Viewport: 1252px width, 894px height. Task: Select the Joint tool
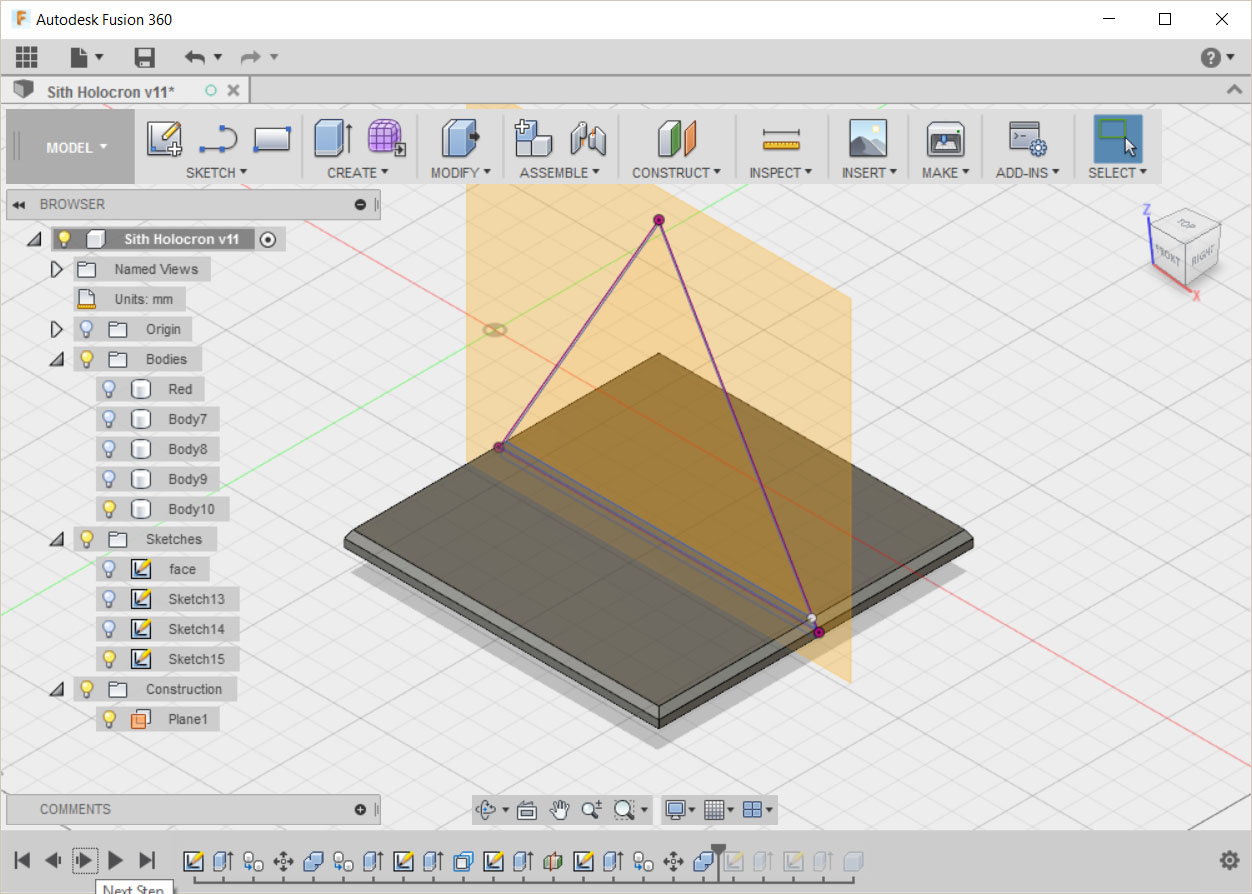[588, 138]
